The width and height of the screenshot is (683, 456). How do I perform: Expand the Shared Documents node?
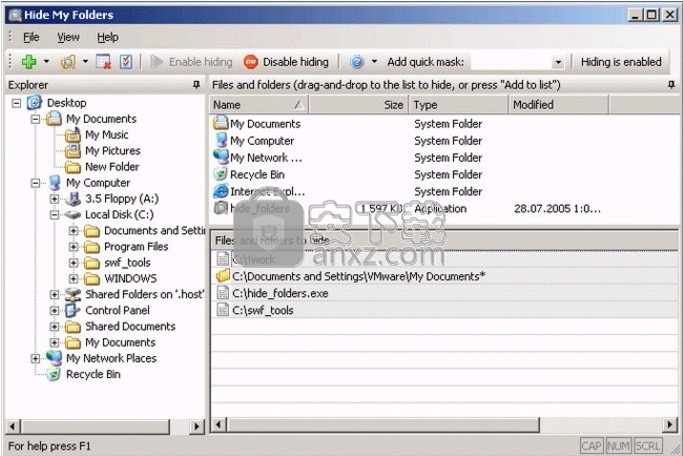pos(54,327)
